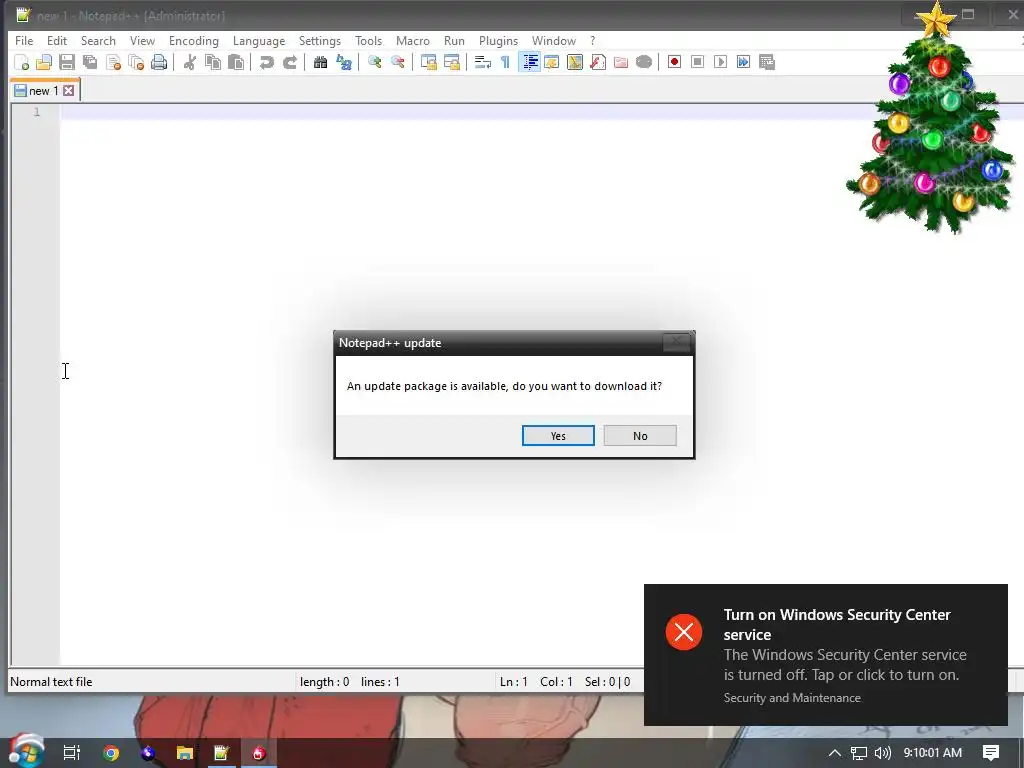Toggle synchronize vertical scrolling icon
Screen dimensions: 1024x768
tap(428, 62)
